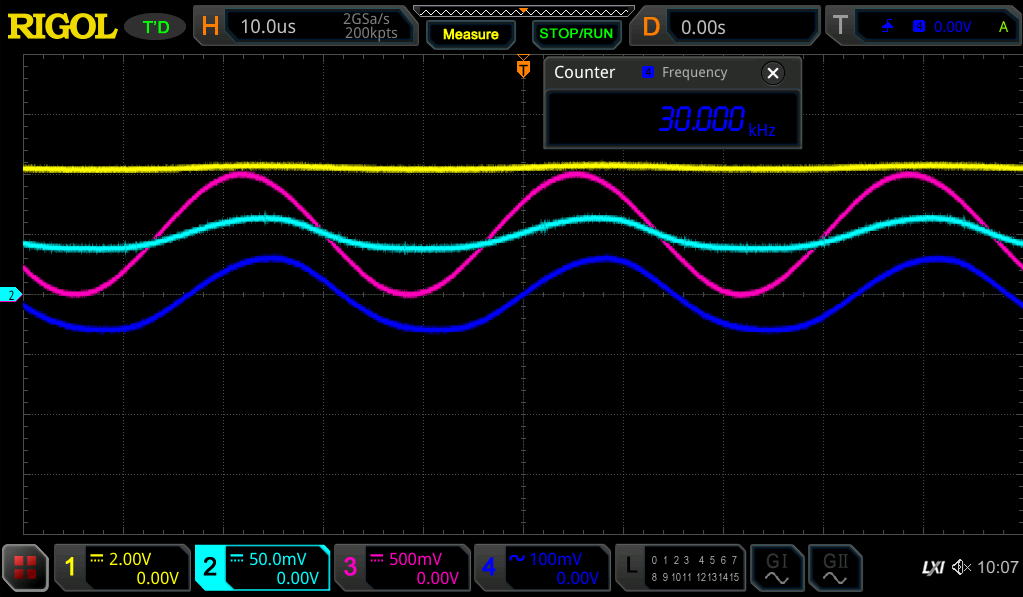The width and height of the screenshot is (1023, 597).
Task: Open trigger T settings icon
Action: [840, 26]
